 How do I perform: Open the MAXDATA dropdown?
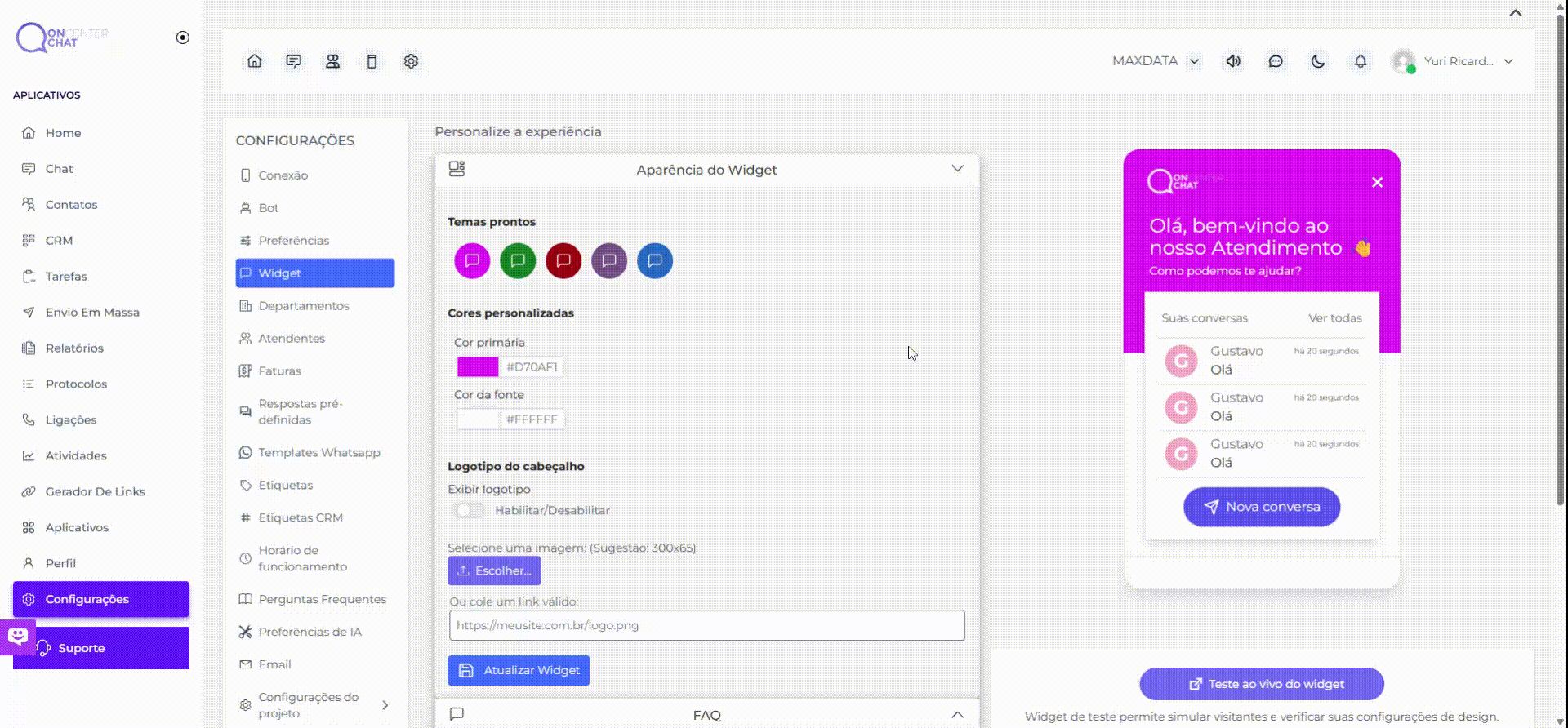1156,61
